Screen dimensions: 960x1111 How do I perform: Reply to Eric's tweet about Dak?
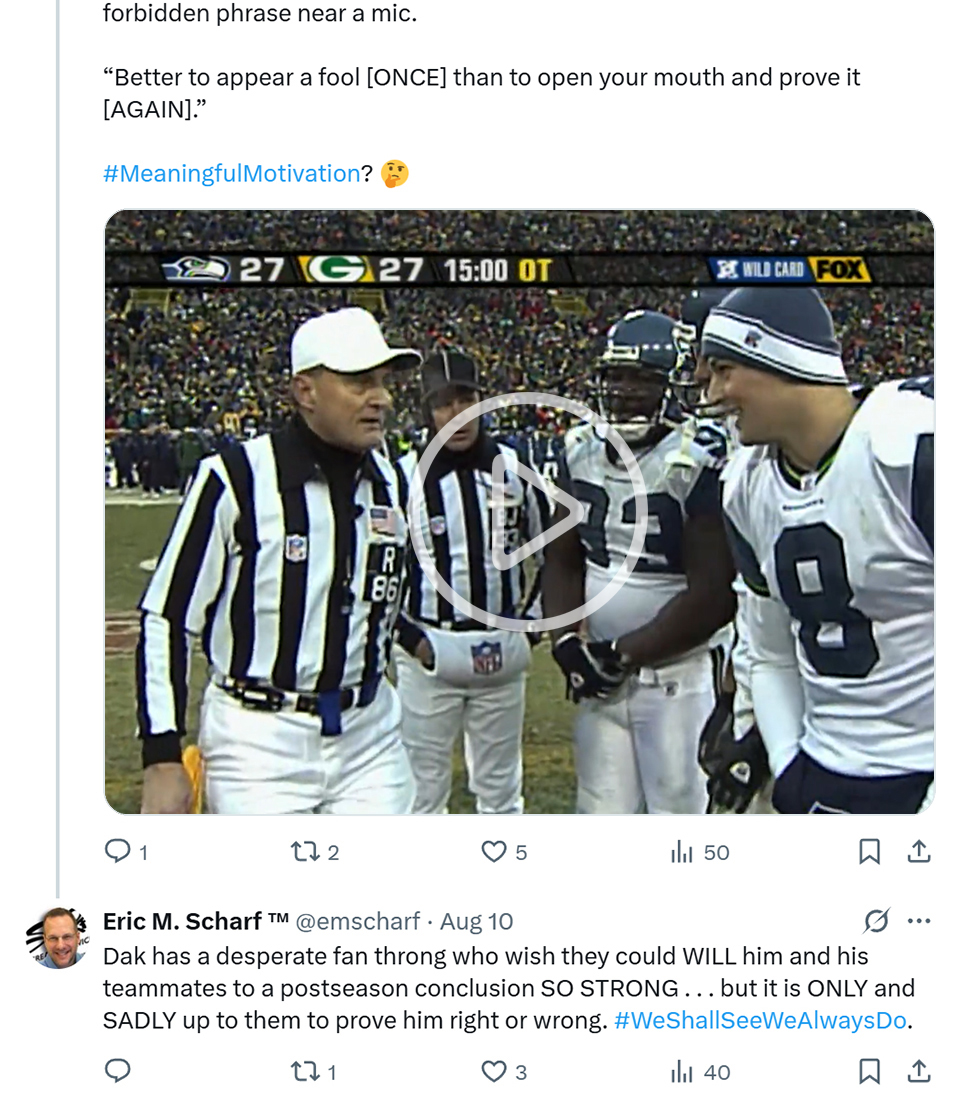click(118, 1072)
